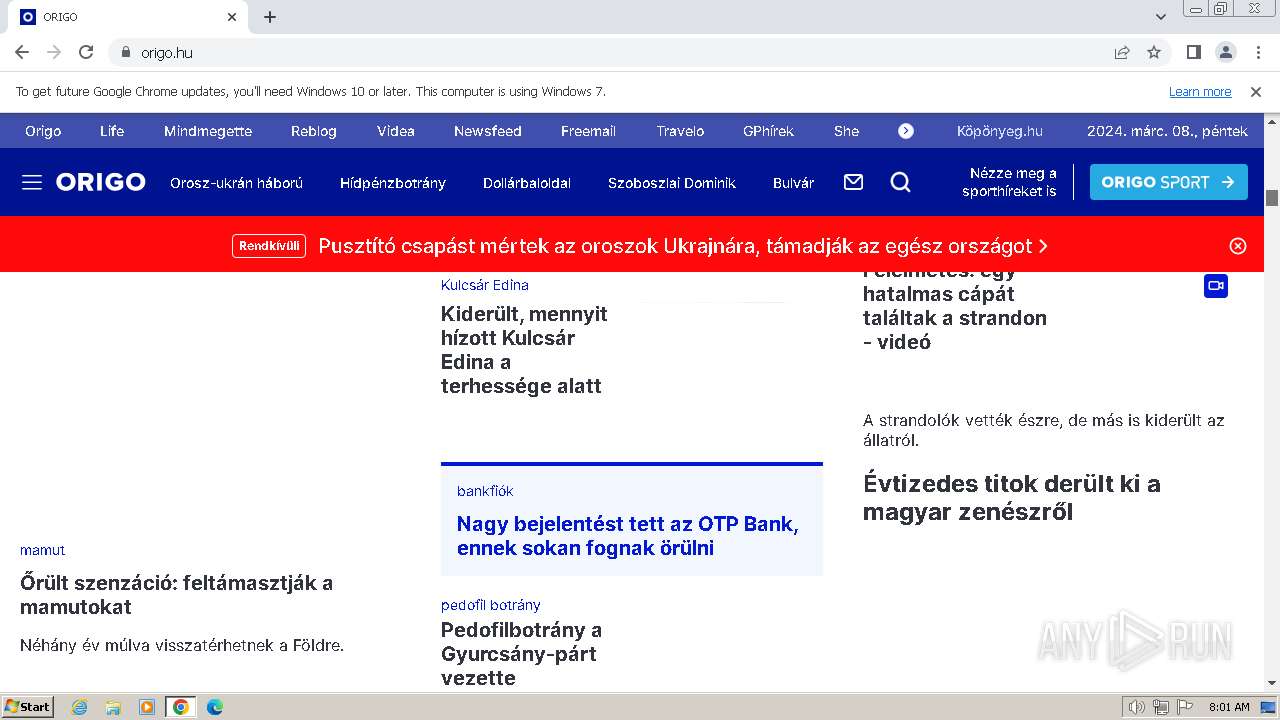Open a new browser tab

click(270, 17)
